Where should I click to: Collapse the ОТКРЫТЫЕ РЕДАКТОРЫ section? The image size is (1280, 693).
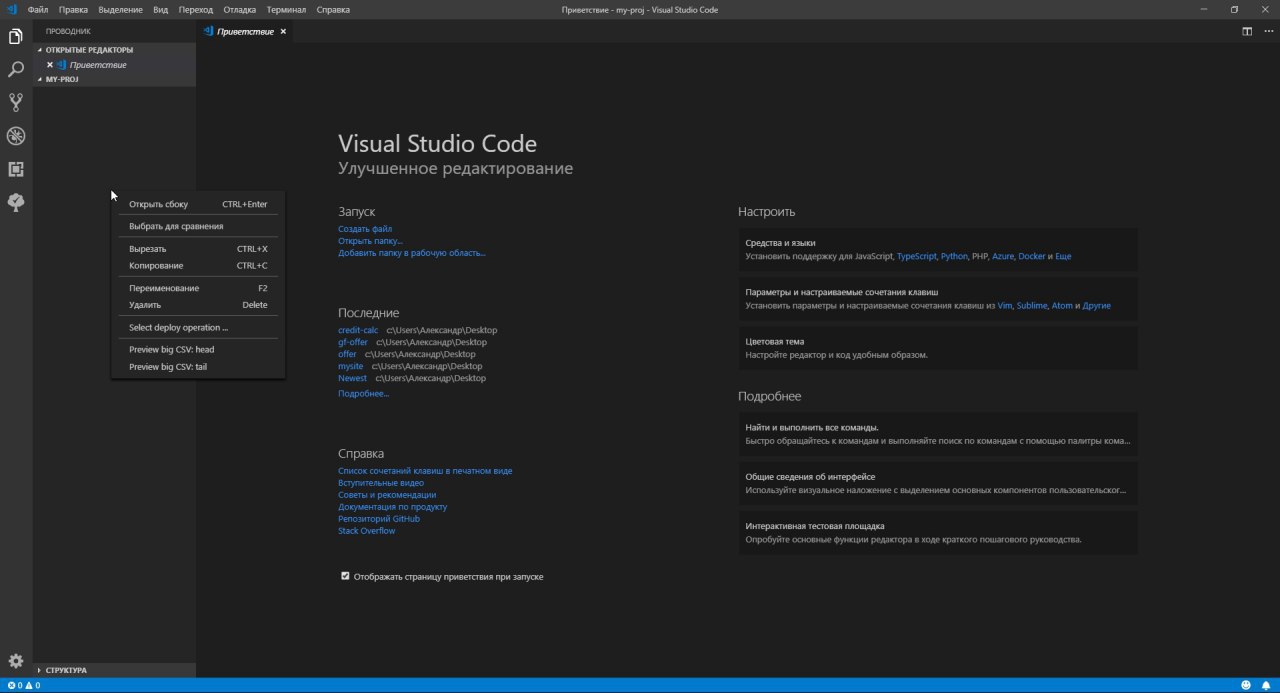pyautogui.click(x=115, y=49)
